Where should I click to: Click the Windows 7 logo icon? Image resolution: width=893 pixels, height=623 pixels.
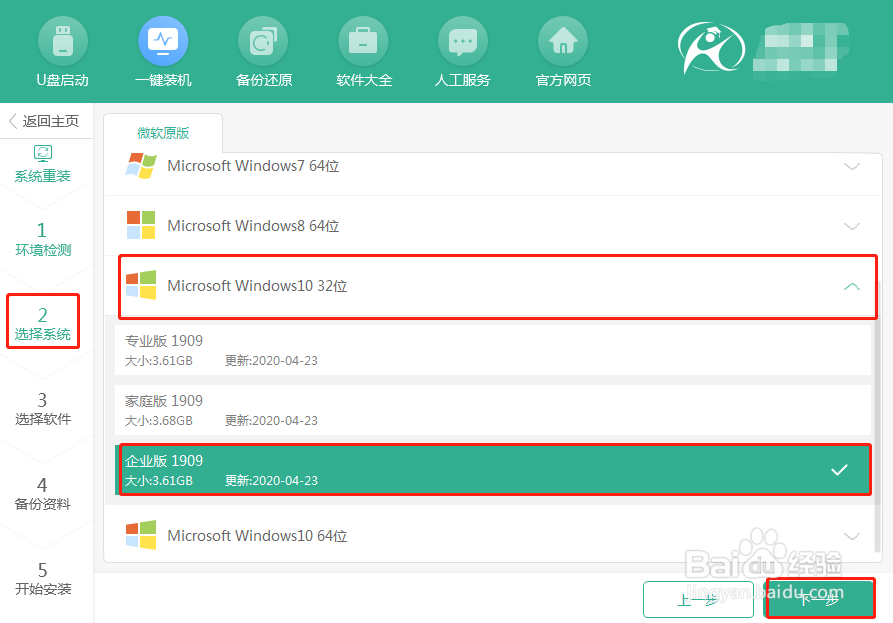[x=141, y=166]
